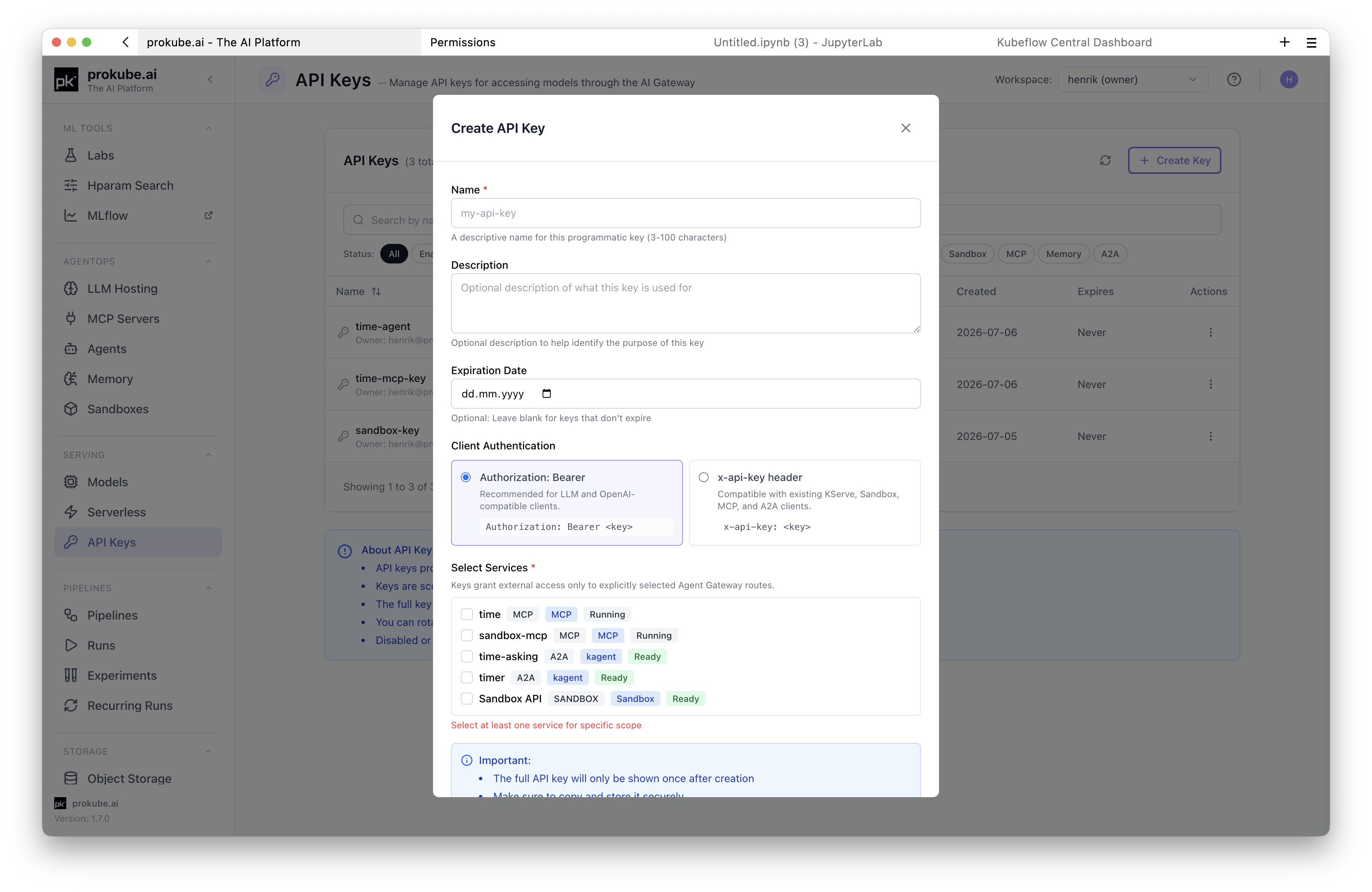Collapse the AGENTOPS sidebar section

point(209,261)
